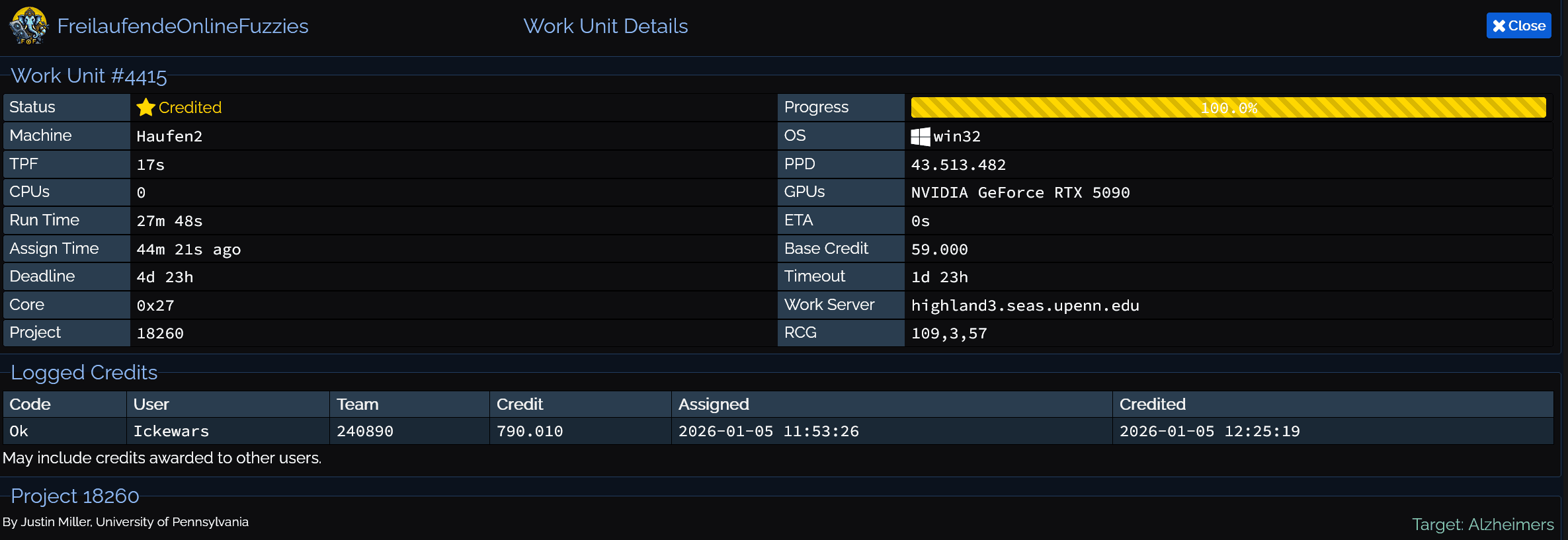Click the Work Unit Details title
1568x540 pixels.
[605, 26]
